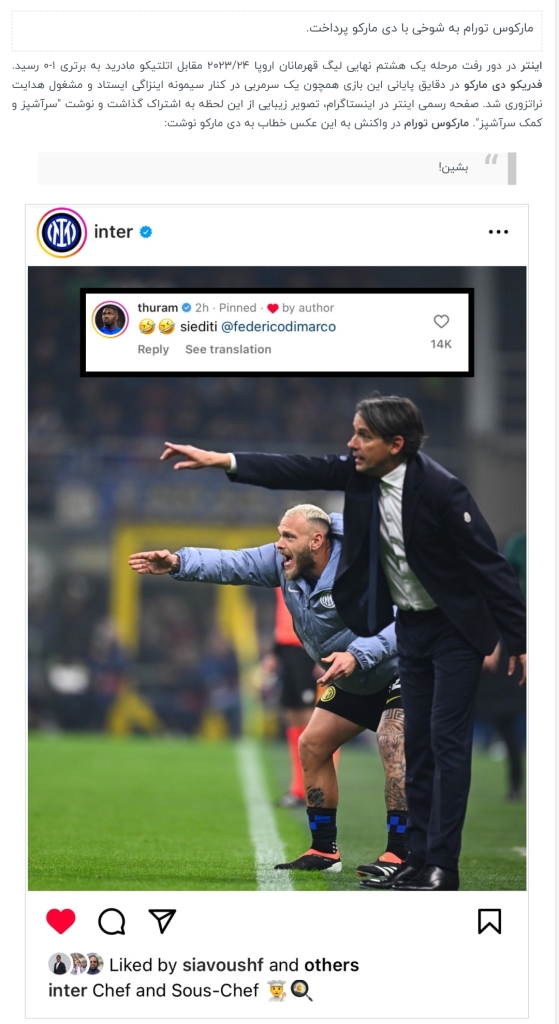559x1024 pixels.
Task: Open comments with speech bubble icon
Action: click(x=112, y=921)
